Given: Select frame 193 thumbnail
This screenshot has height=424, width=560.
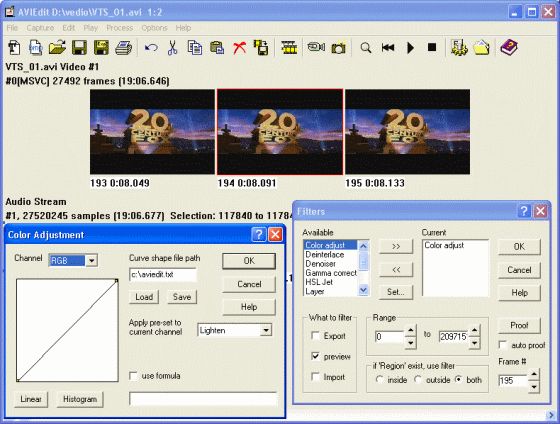Looking at the screenshot, I should (152, 132).
